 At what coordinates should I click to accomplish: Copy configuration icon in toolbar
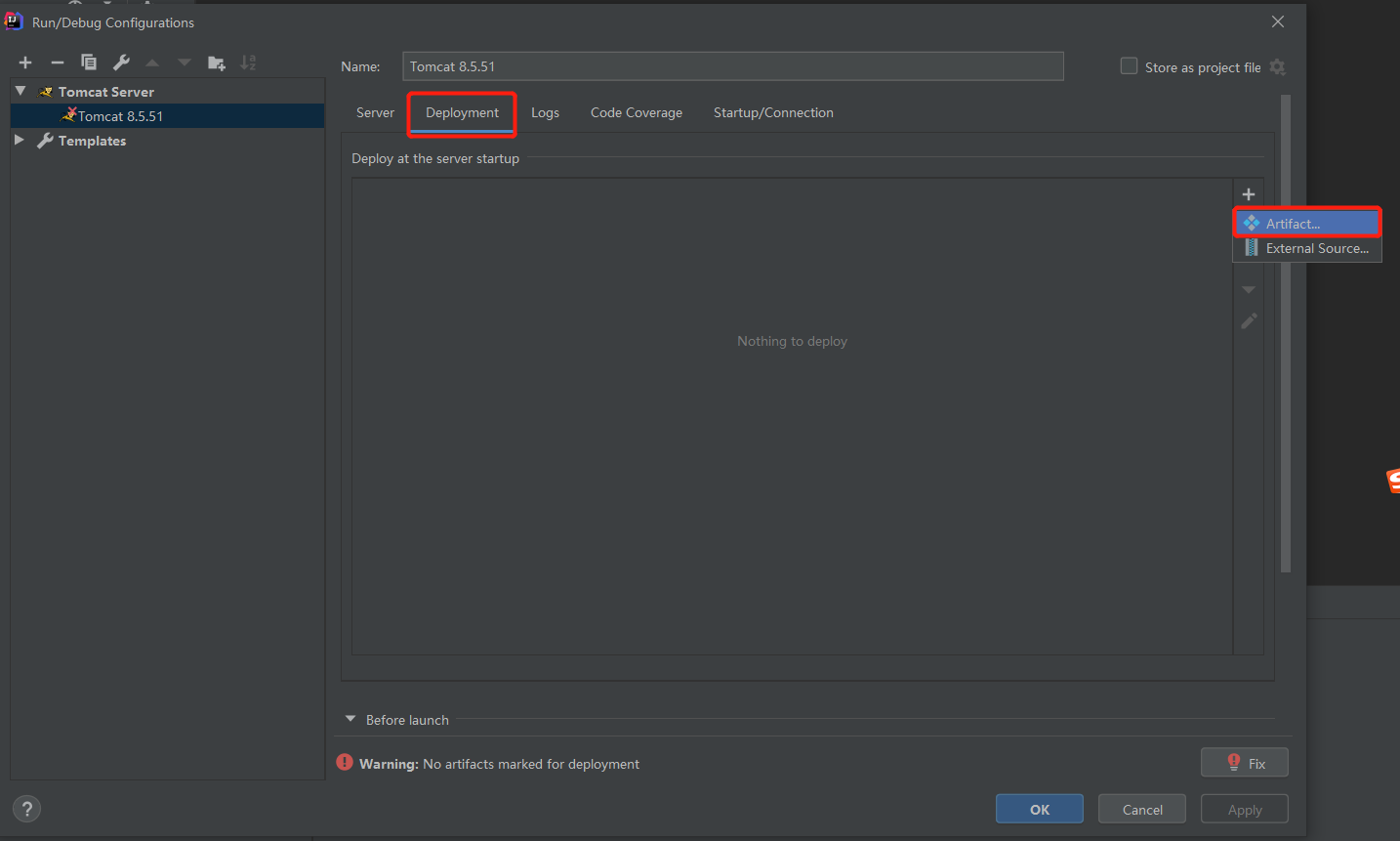coord(89,63)
